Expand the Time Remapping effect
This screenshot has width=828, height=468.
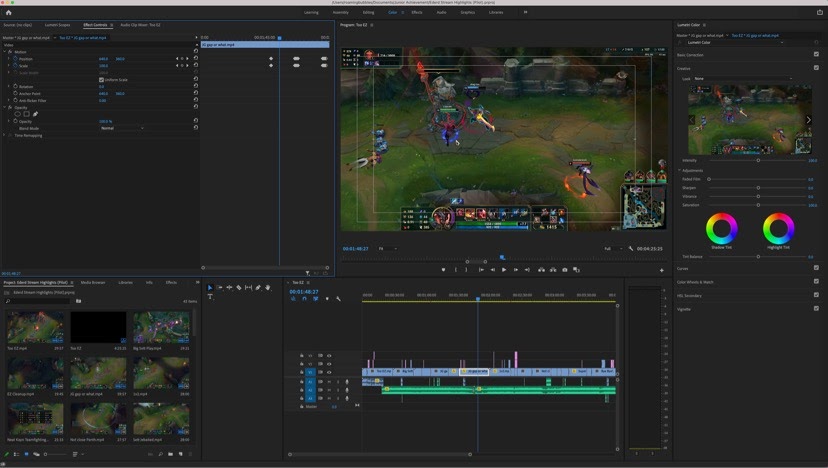tap(5, 135)
